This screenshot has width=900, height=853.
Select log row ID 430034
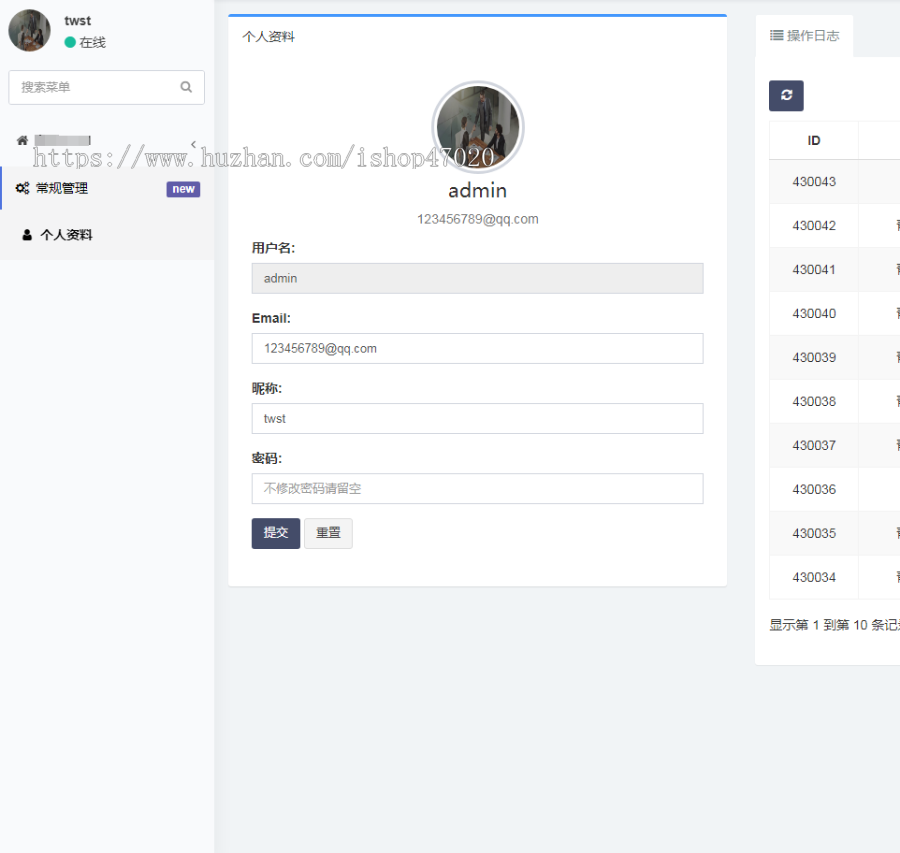[814, 577]
